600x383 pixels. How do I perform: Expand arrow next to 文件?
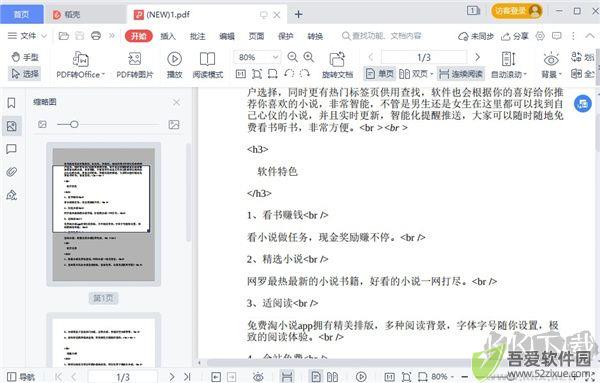[x=44, y=36]
